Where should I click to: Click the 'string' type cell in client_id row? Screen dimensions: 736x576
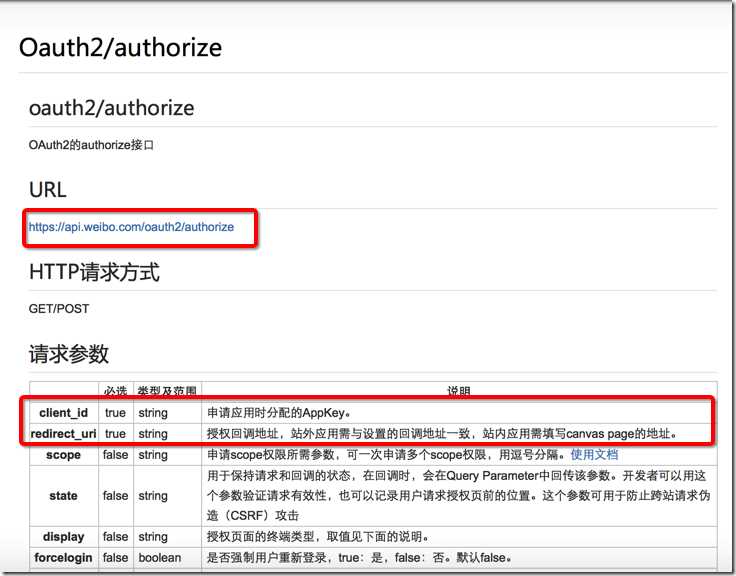pos(168,413)
